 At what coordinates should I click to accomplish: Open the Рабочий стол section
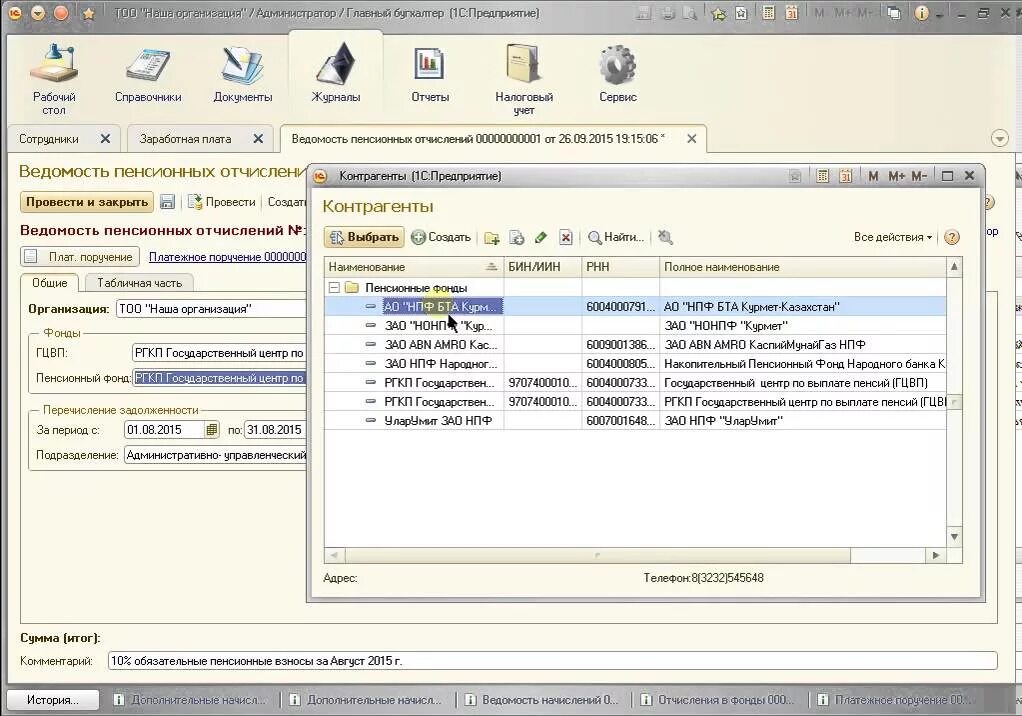pyautogui.click(x=54, y=78)
